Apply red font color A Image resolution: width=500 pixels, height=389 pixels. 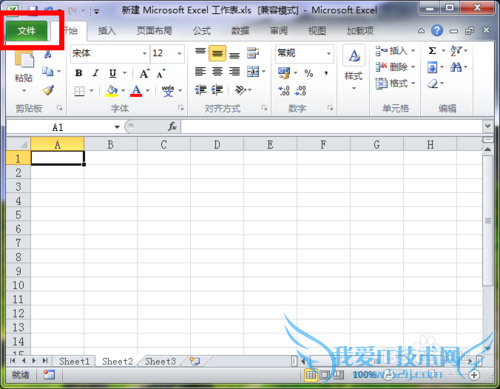click(136, 91)
